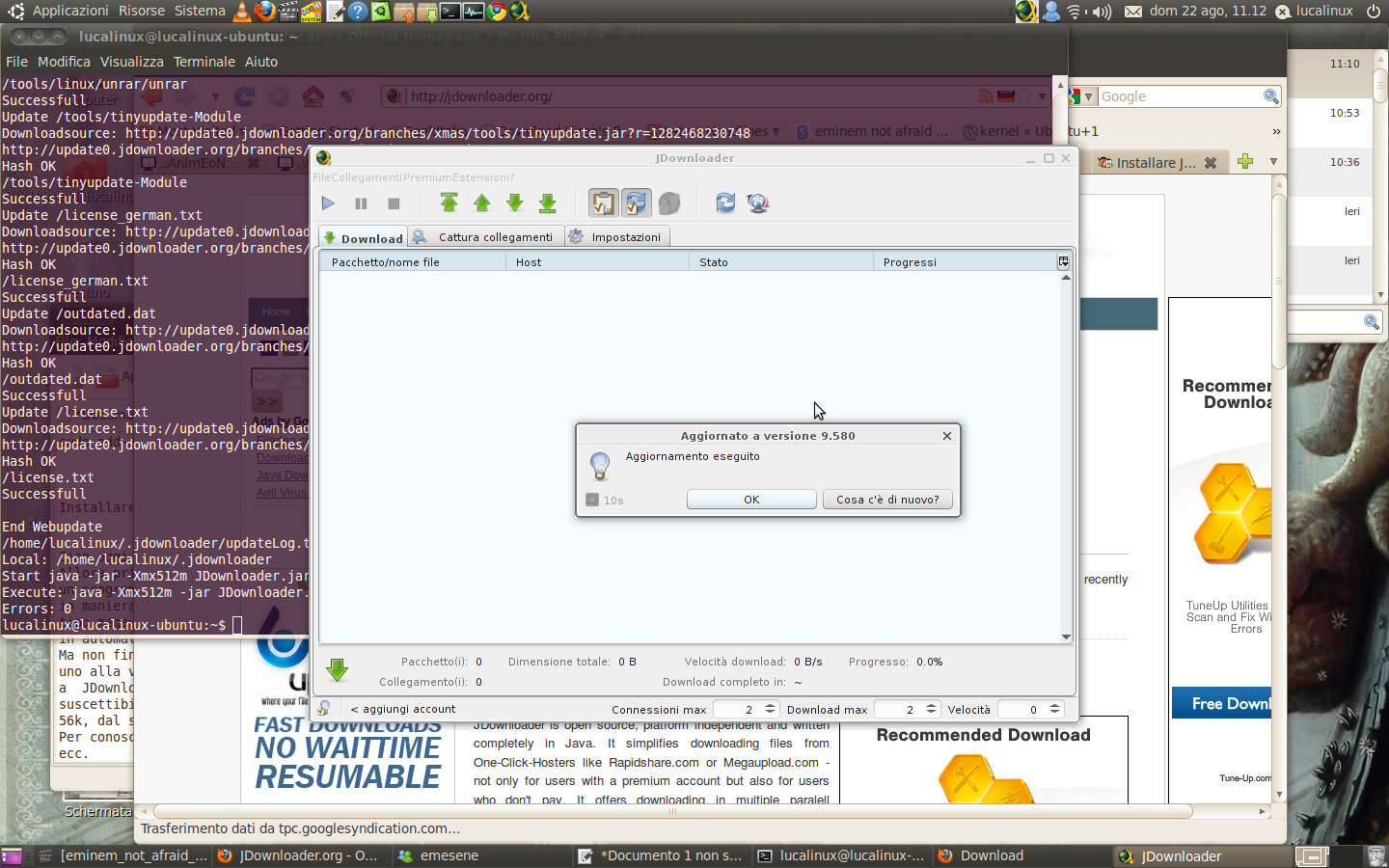Stop downloads with the square stop button
This screenshot has height=868, width=1389.
(x=394, y=203)
